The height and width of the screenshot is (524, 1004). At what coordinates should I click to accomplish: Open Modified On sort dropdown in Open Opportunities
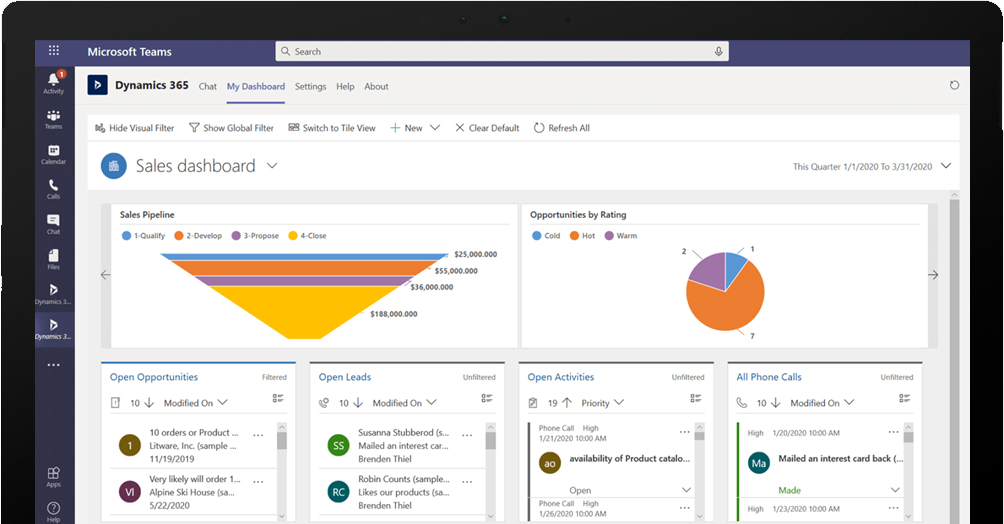tap(195, 403)
